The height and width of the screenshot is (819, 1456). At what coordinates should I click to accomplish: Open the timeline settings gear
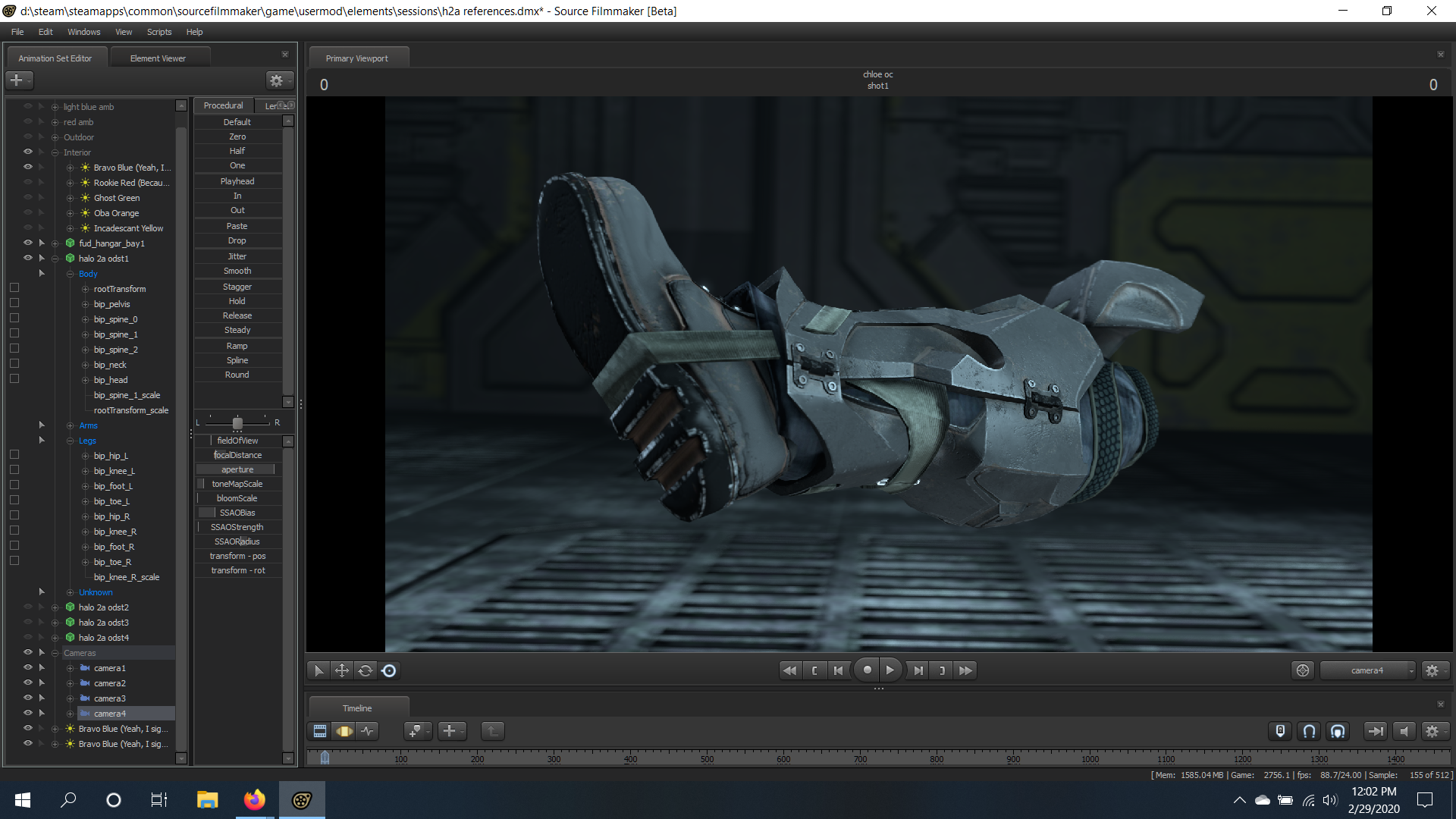point(1435,731)
